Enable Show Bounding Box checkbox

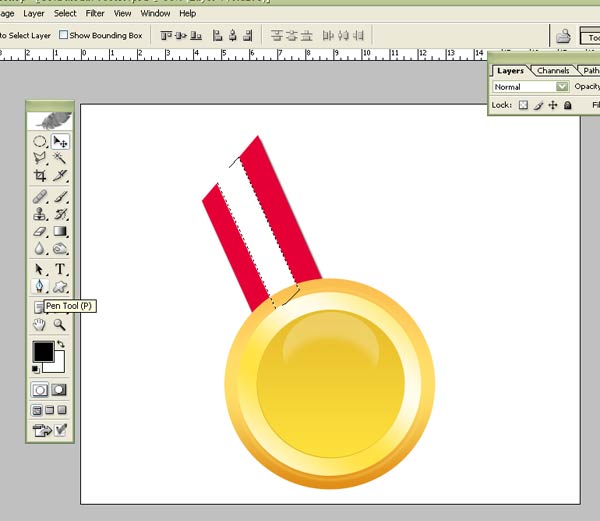pyautogui.click(x=64, y=35)
